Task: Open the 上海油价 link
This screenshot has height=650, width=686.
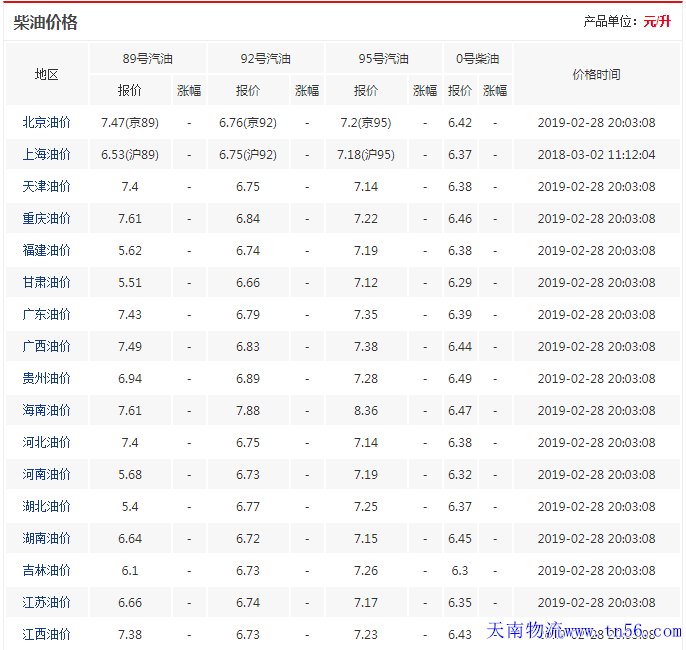Action: tap(46, 154)
